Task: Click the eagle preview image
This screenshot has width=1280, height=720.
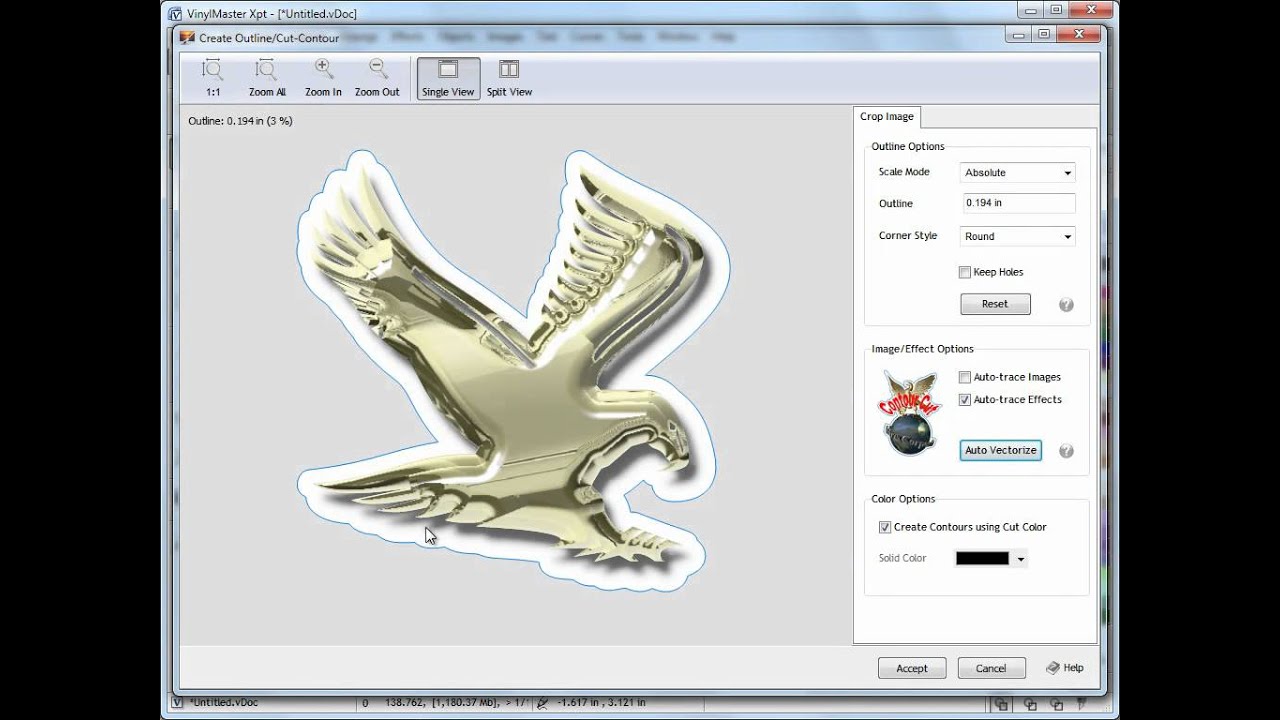Action: click(515, 370)
